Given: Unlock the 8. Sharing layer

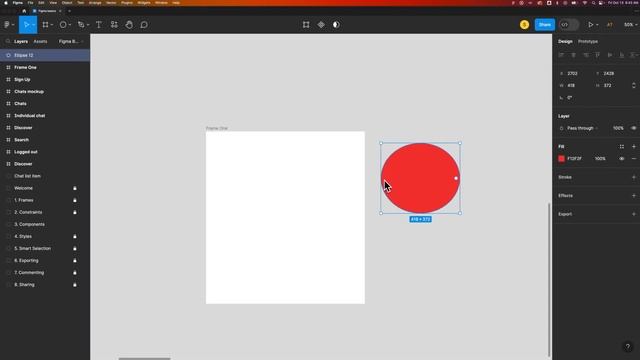Looking at the screenshot, I should 75,284.
